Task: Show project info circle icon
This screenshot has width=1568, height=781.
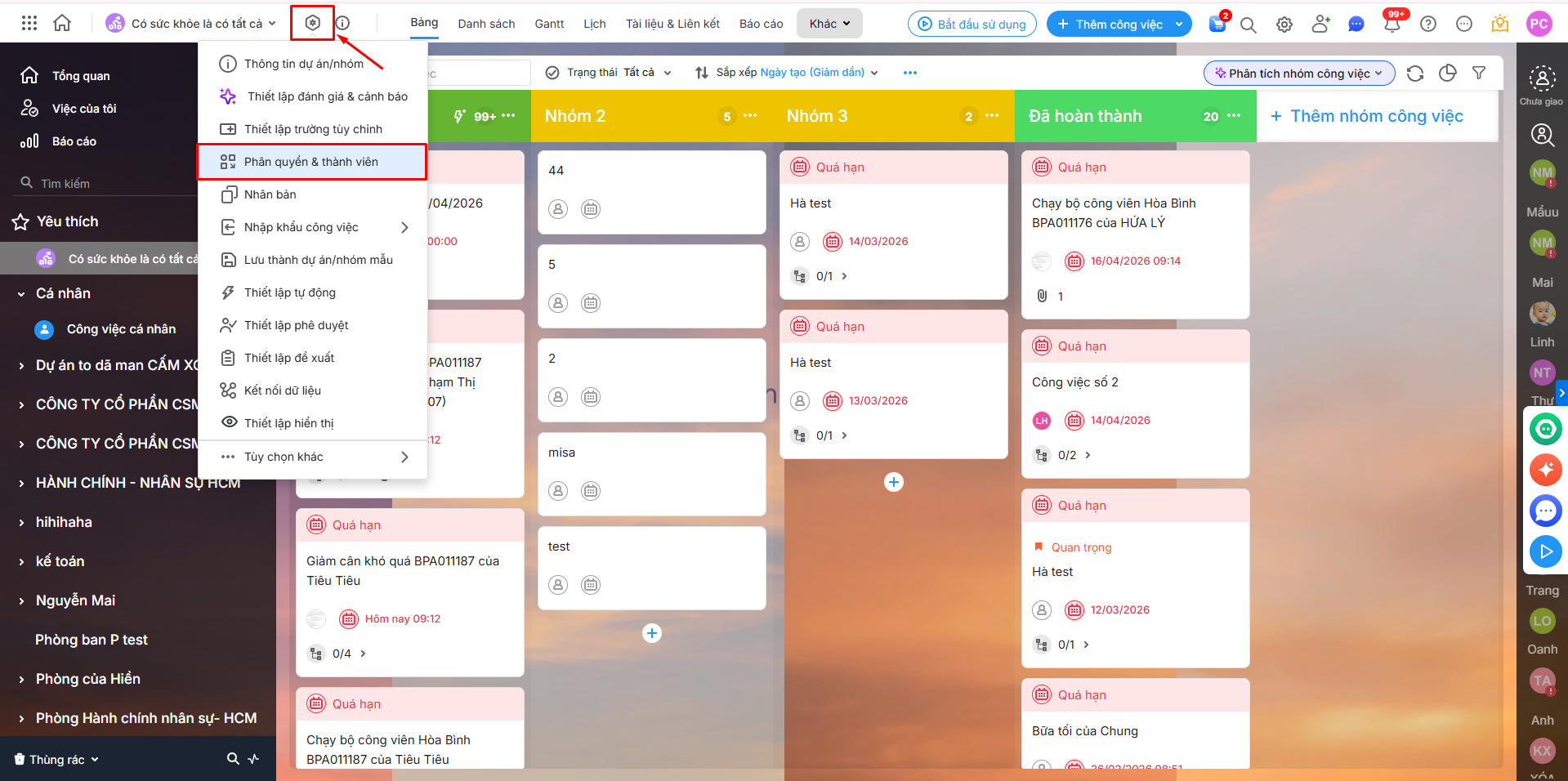Action: coord(343,23)
